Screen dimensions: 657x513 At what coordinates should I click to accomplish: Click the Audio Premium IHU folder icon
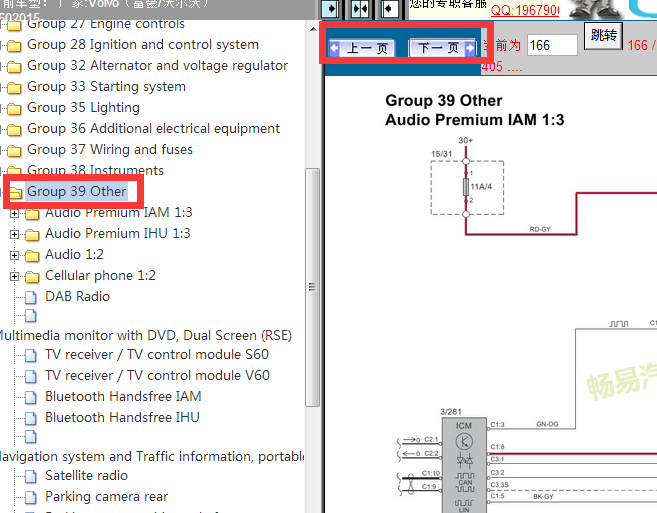click(x=32, y=234)
